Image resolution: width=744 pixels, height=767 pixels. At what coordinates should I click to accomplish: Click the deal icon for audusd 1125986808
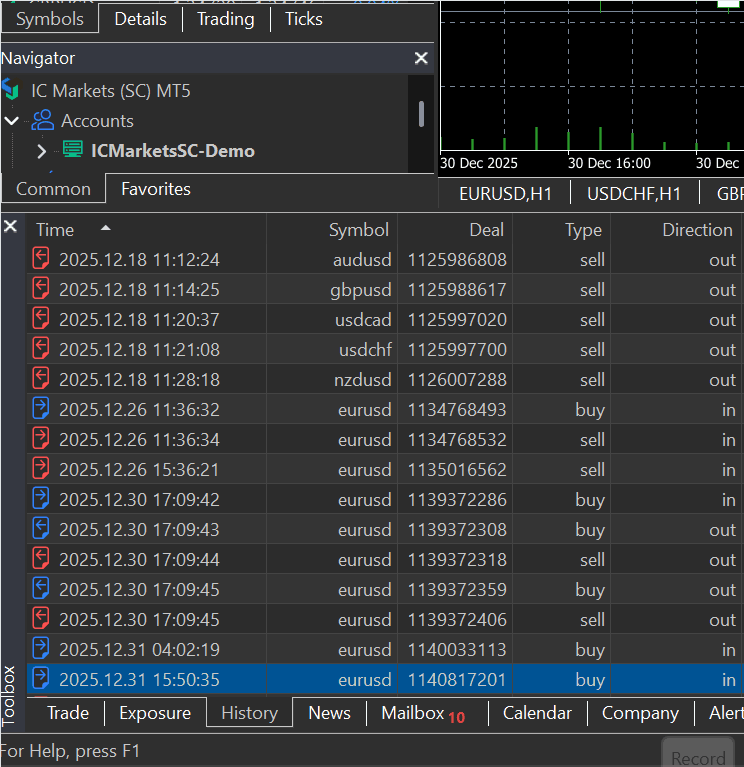[41, 259]
